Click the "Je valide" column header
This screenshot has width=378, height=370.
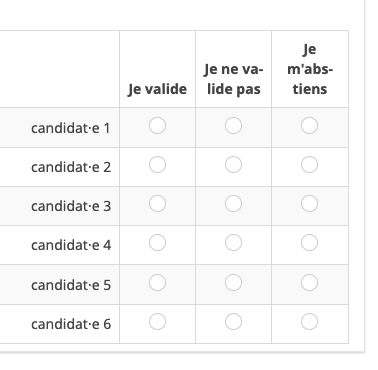click(157, 89)
